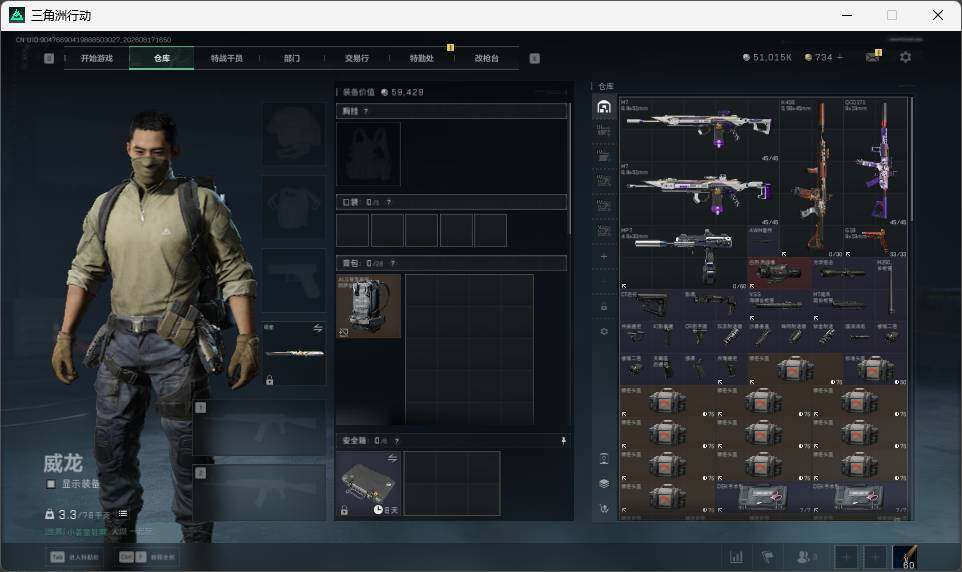Select the 仓库 tab

[x=162, y=58]
